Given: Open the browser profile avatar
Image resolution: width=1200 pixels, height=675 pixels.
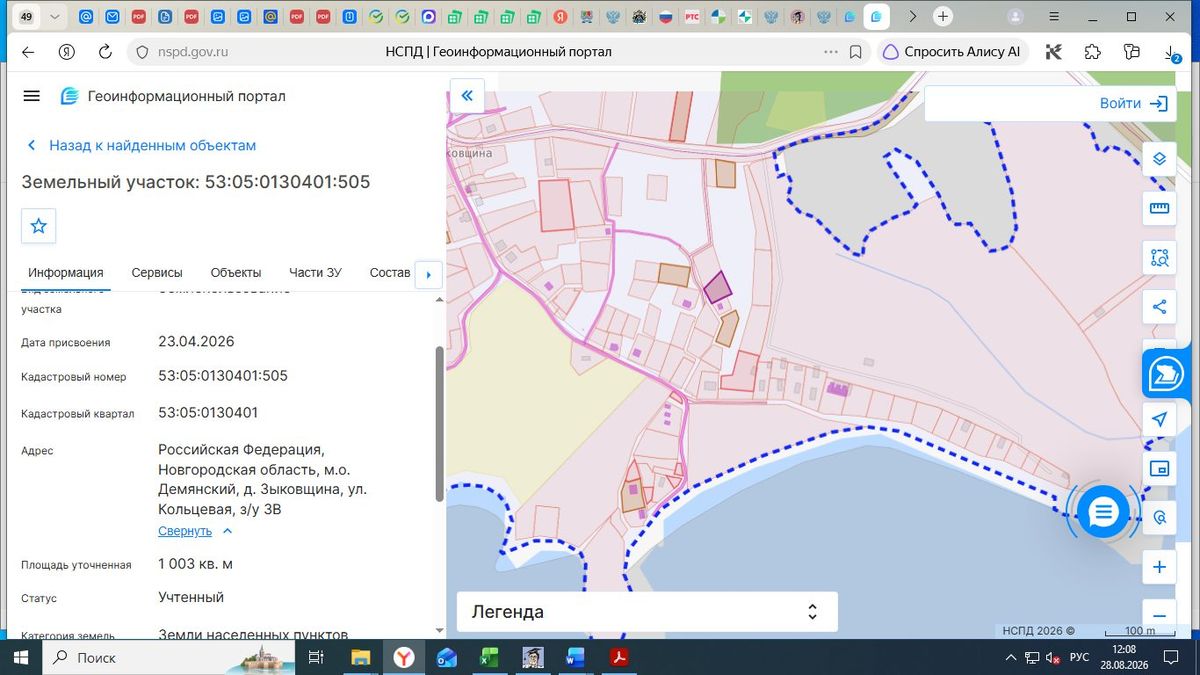Looking at the screenshot, I should [1015, 17].
